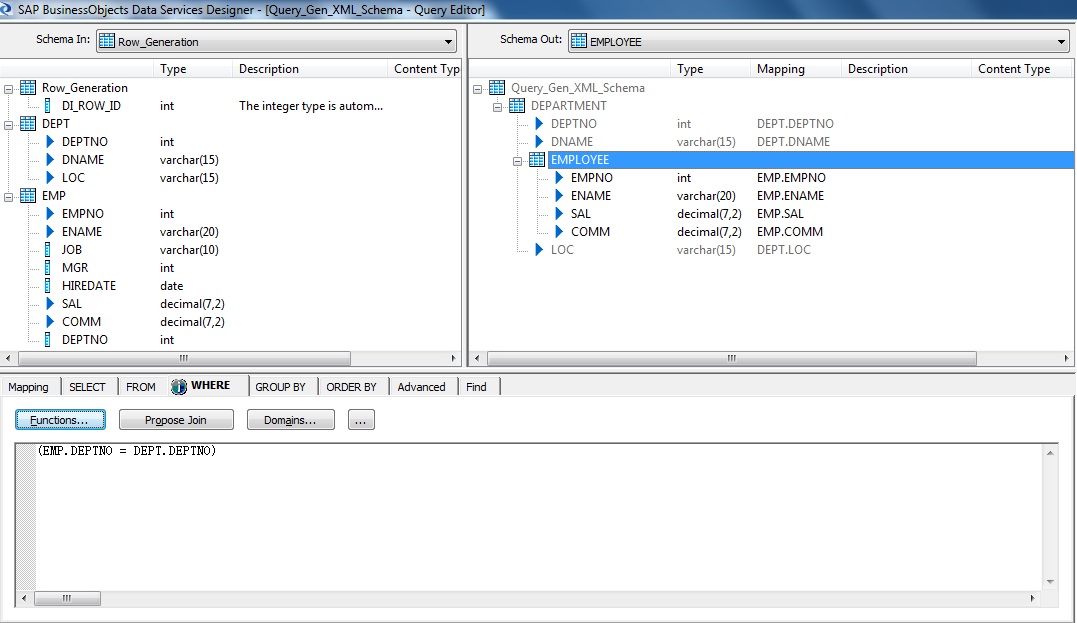Click the Content Type header in Schema Out
The height and width of the screenshot is (623, 1077).
1021,69
